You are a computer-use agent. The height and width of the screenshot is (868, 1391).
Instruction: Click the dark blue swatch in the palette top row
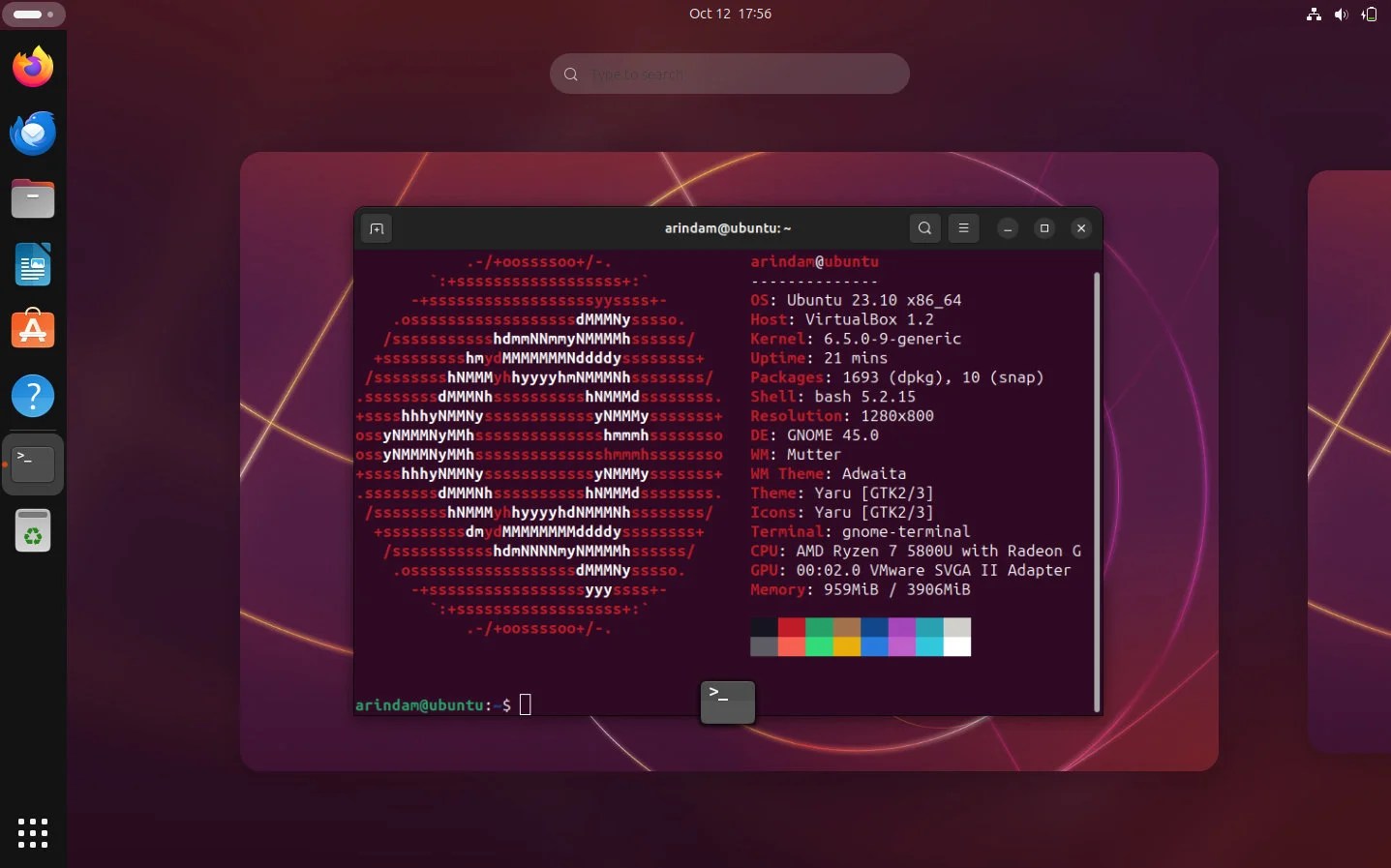(874, 627)
